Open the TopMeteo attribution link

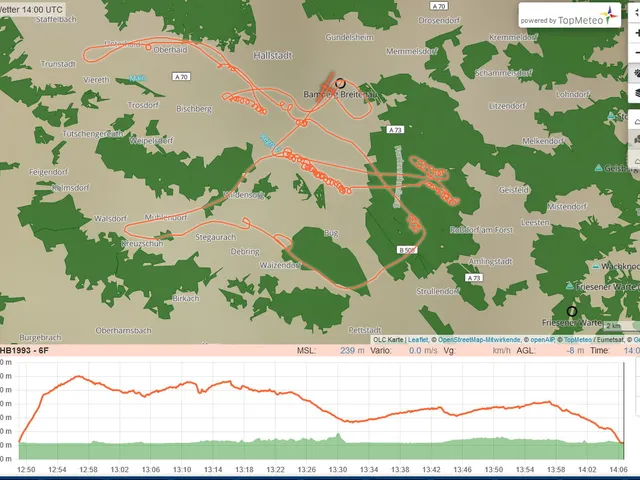578,340
